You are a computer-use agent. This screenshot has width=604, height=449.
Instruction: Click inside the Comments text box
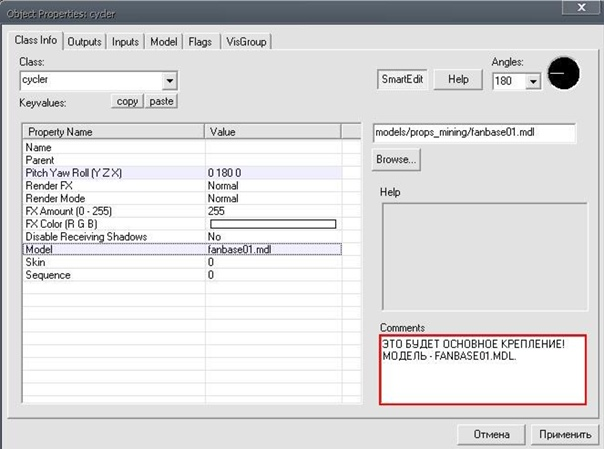click(483, 370)
